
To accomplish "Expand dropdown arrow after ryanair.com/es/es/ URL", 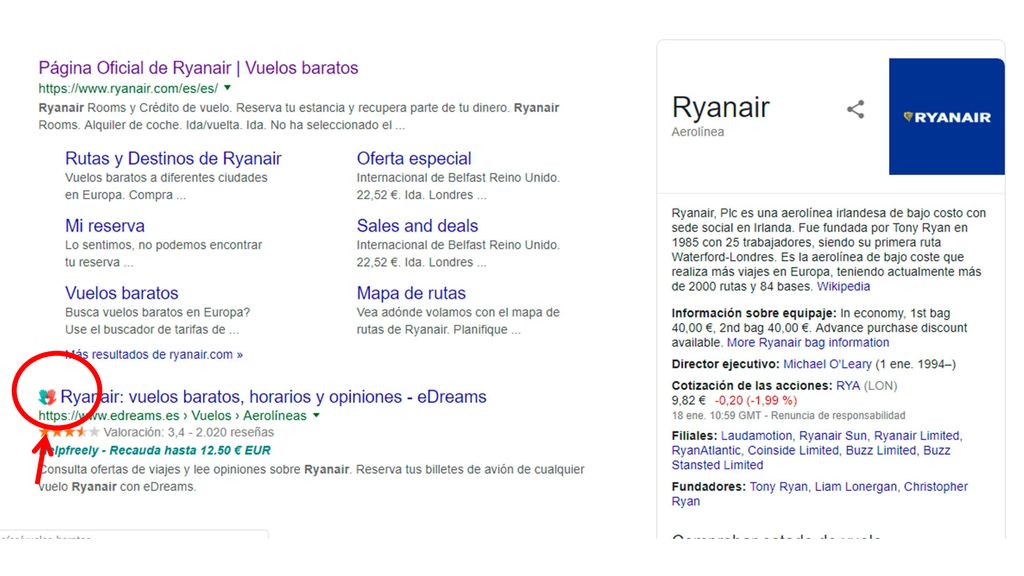I will (x=227, y=88).
